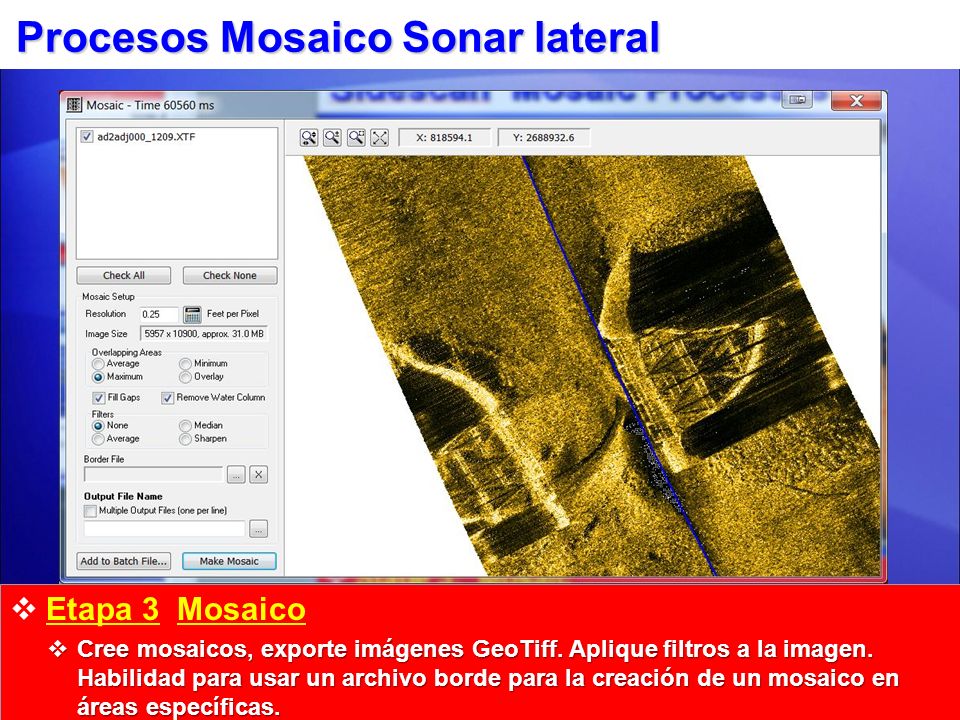The height and width of the screenshot is (720, 960).
Task: Click the Mosaic window title icon
Action: [74, 105]
